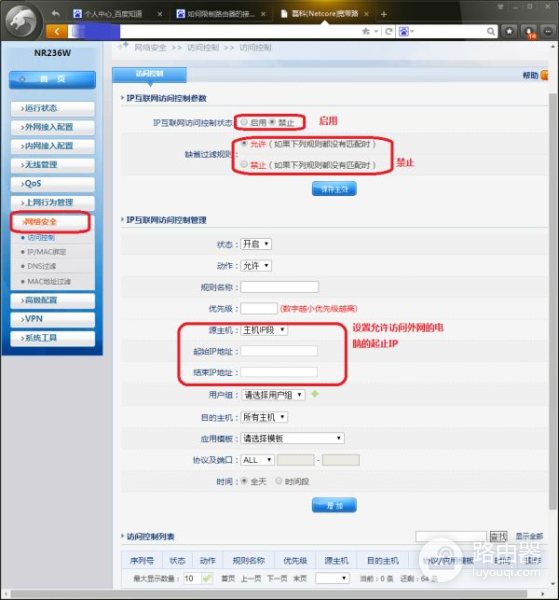Select the 启用 radio button

coord(244,122)
